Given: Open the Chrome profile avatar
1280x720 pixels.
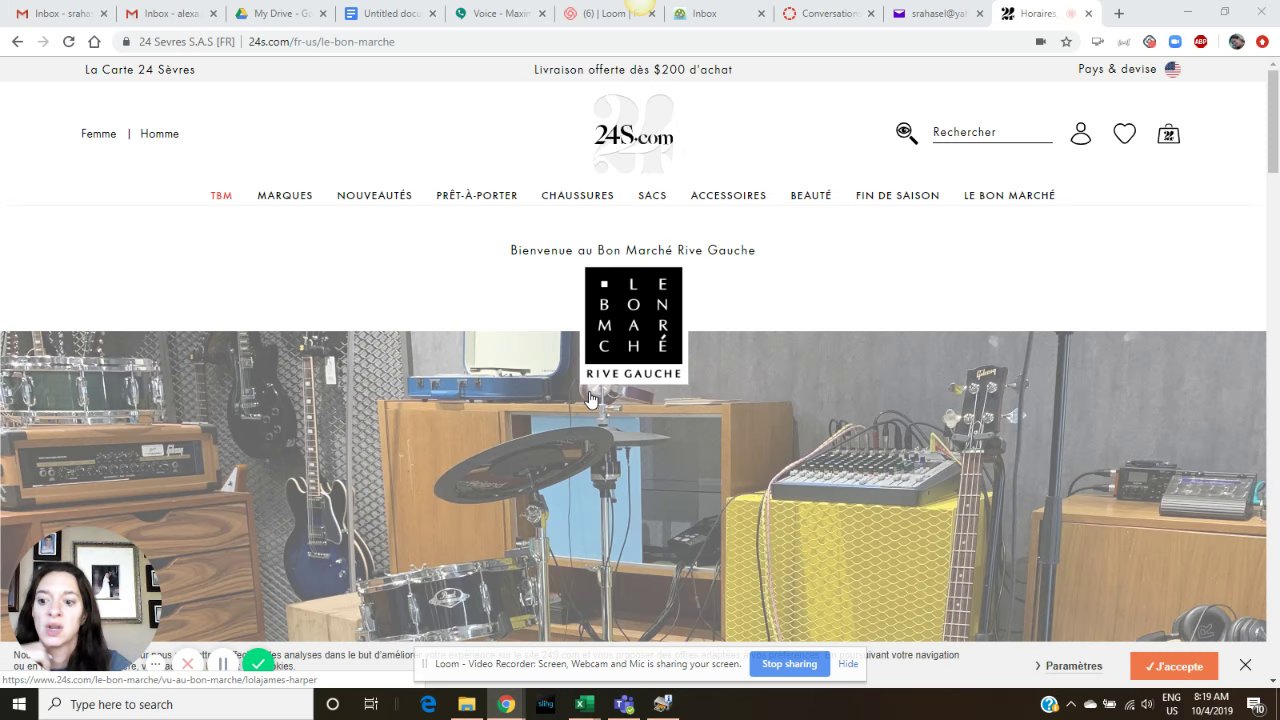Looking at the screenshot, I should (1237, 42).
